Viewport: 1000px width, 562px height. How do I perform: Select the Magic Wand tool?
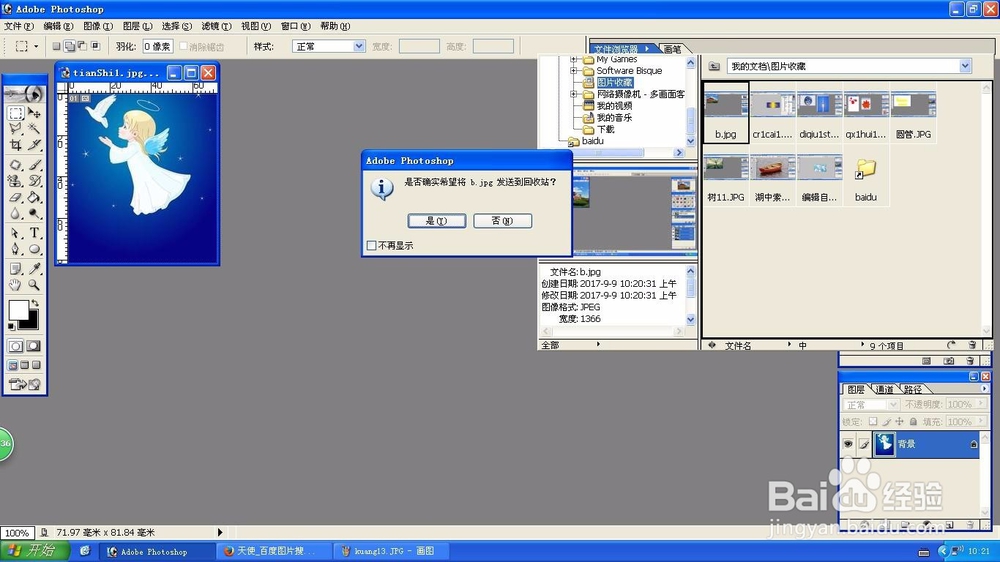click(x=34, y=129)
